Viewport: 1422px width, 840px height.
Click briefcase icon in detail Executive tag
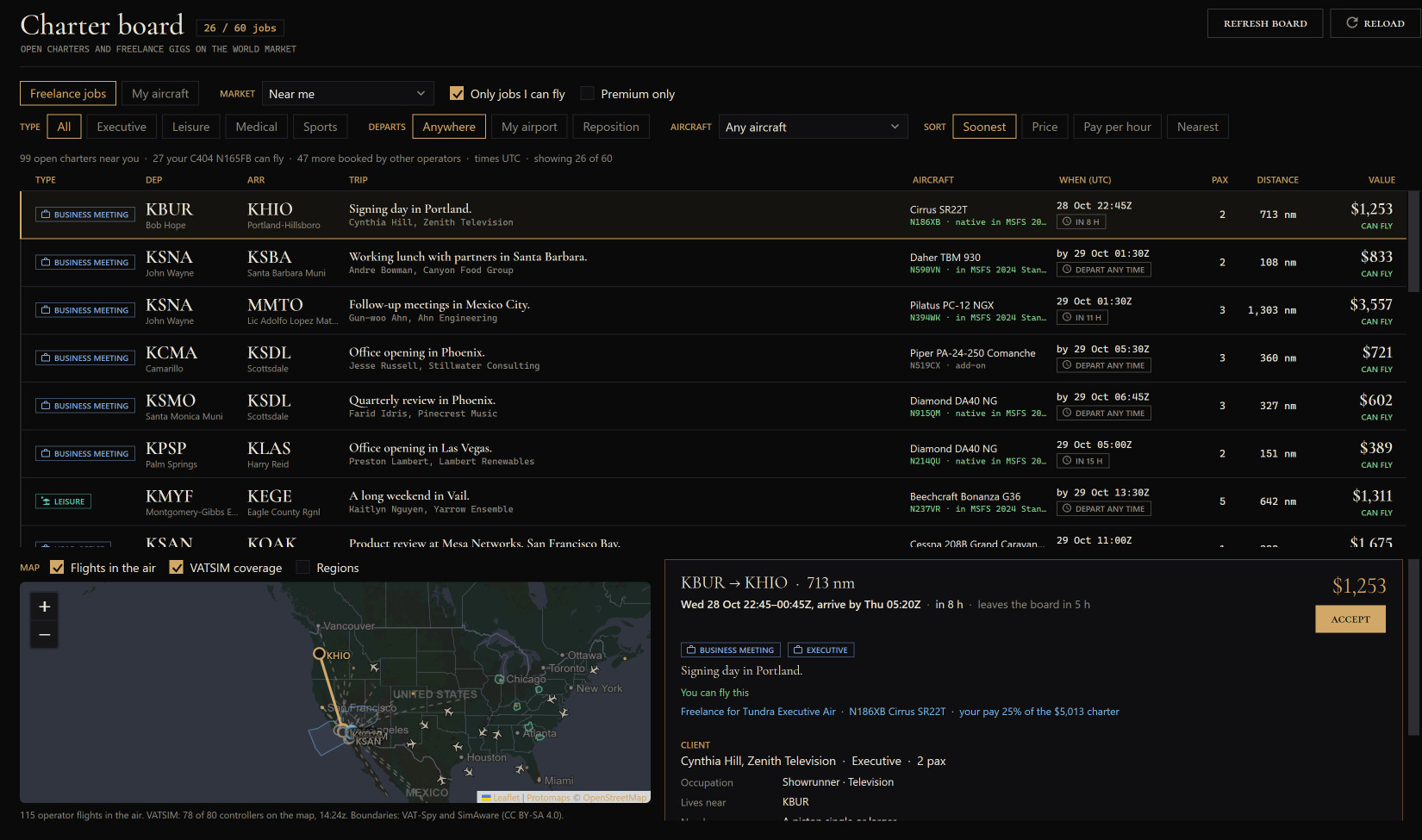pyautogui.click(x=798, y=650)
